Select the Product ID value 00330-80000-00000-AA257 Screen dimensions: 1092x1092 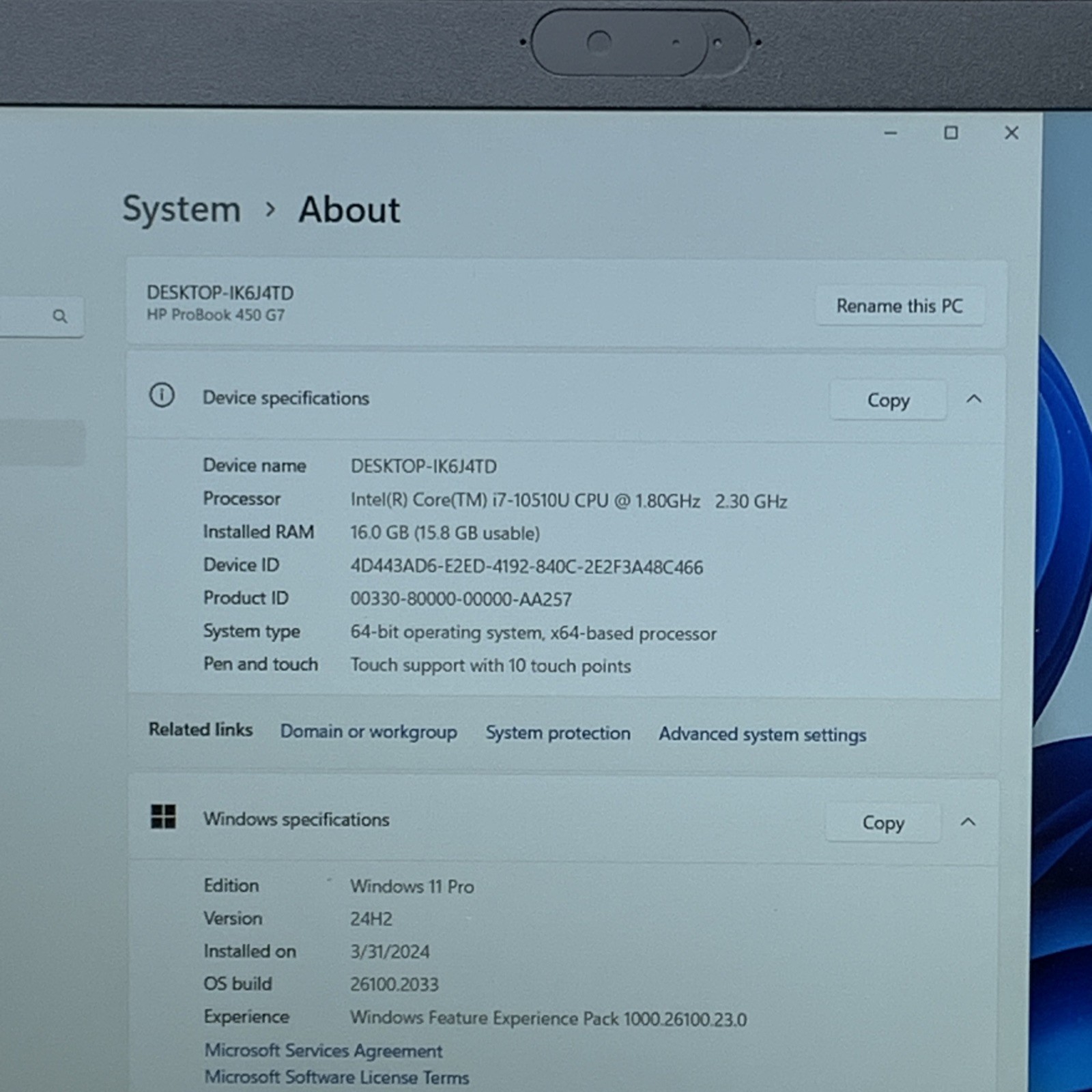coord(461,599)
